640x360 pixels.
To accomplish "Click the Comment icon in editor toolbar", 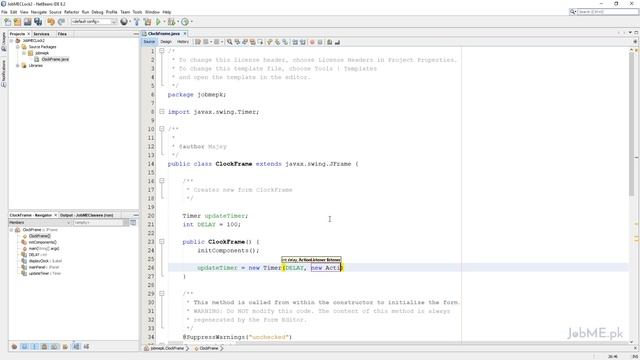I will pyautogui.click(x=329, y=42).
